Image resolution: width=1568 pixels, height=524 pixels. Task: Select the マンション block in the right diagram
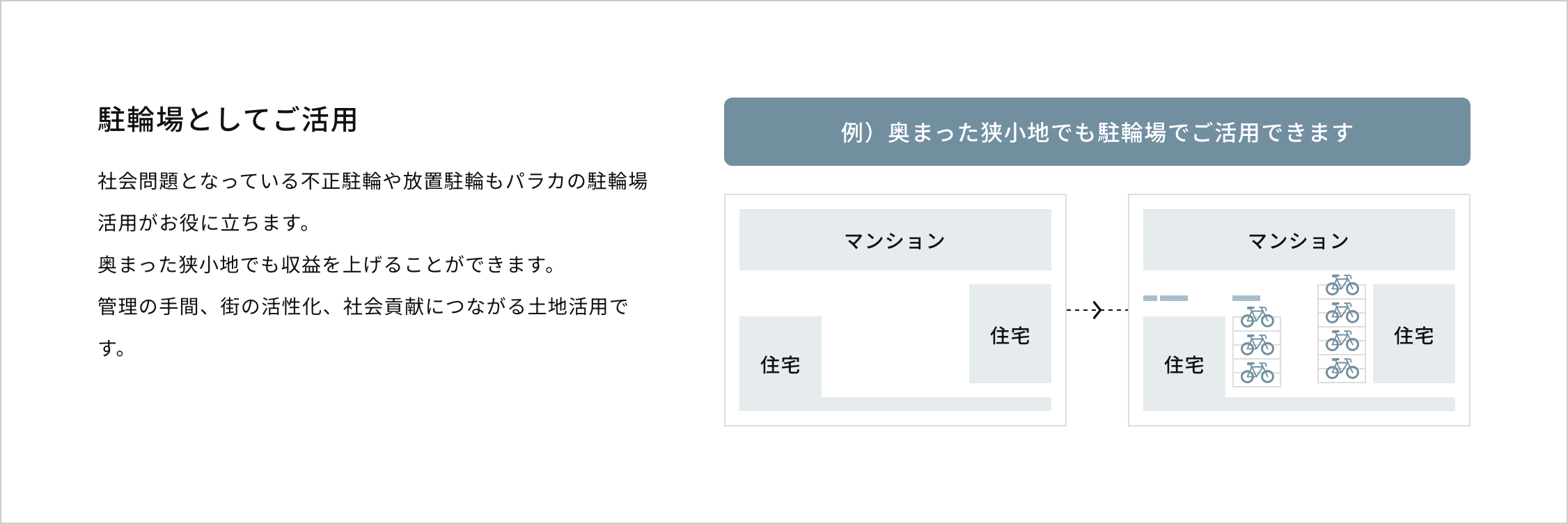click(x=1299, y=240)
